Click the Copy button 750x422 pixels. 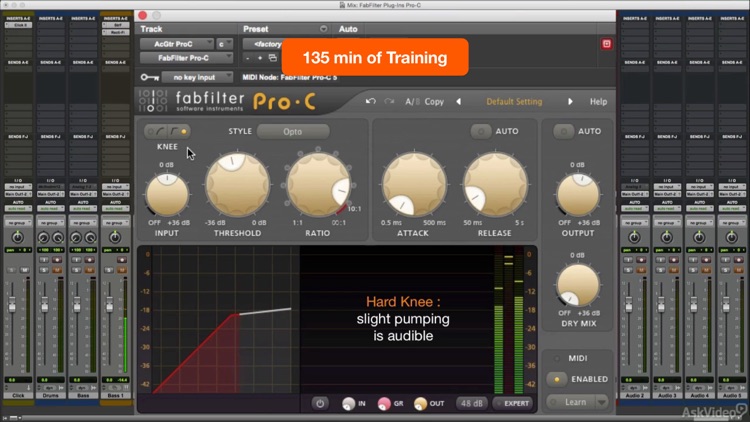tap(434, 101)
